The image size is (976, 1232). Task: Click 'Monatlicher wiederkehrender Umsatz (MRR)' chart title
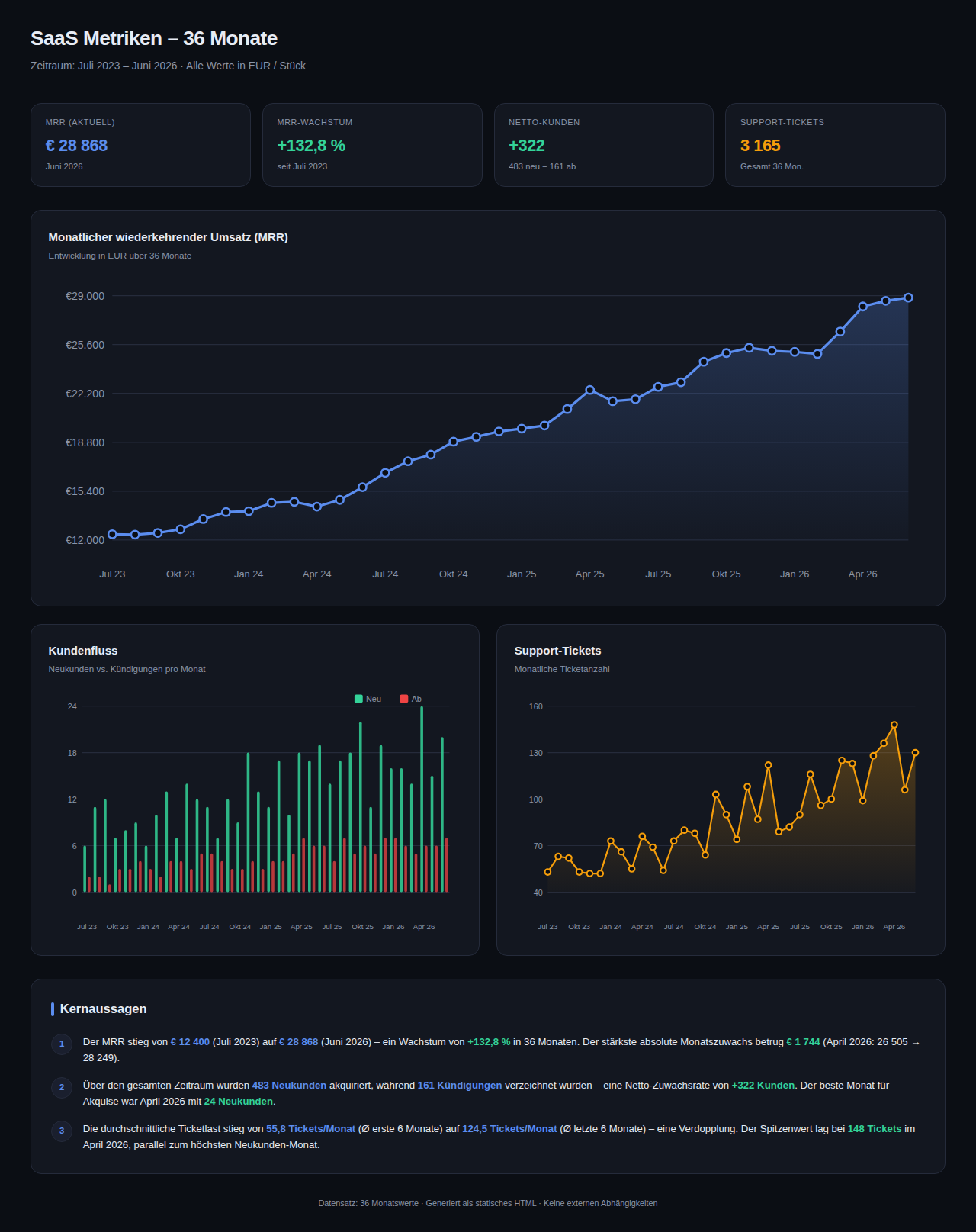[168, 237]
